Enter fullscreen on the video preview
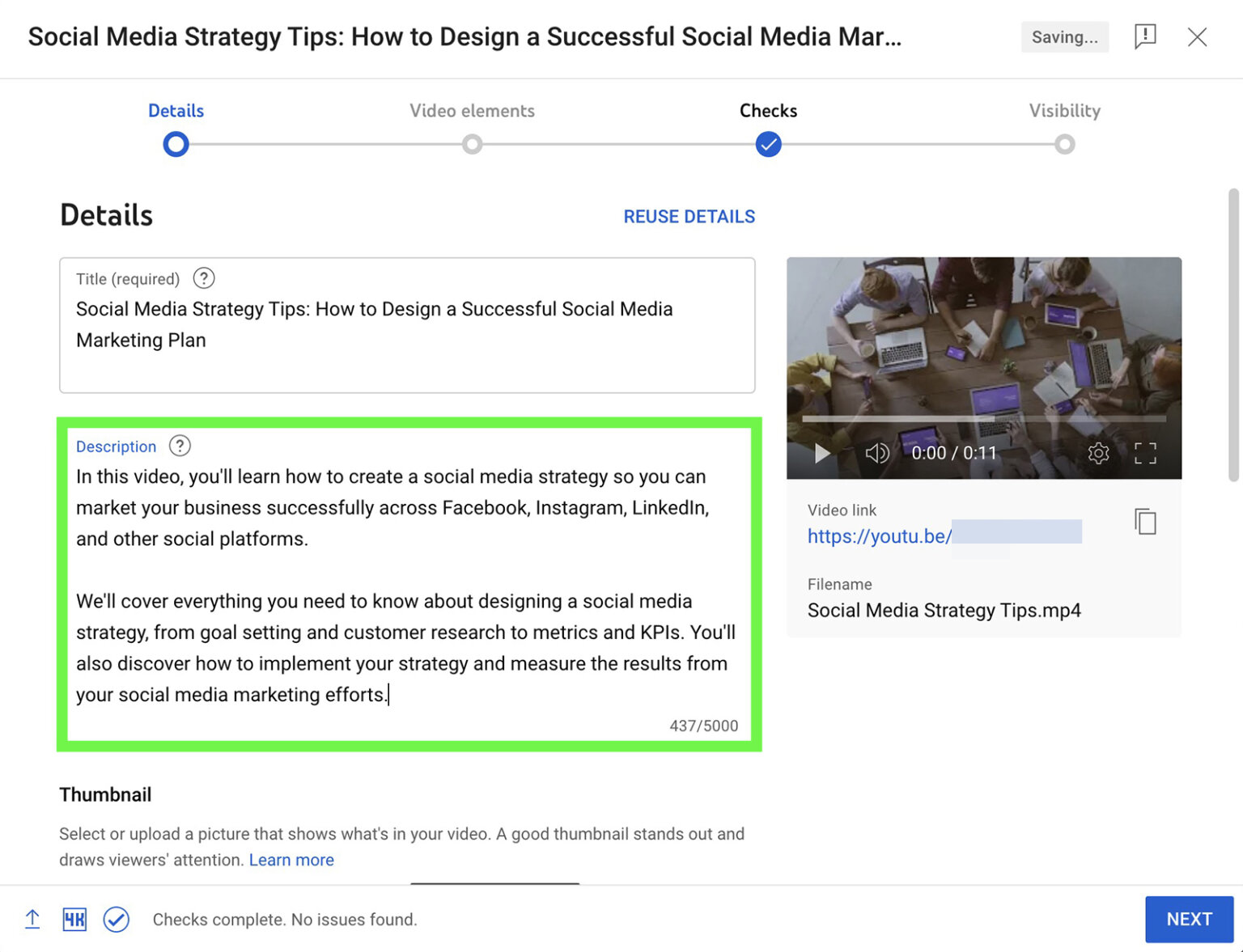Image resolution: width=1243 pixels, height=952 pixels. [x=1146, y=454]
